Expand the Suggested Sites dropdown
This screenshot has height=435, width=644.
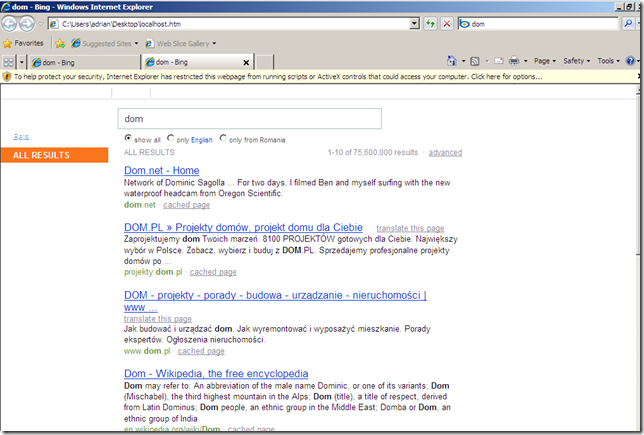pos(136,44)
